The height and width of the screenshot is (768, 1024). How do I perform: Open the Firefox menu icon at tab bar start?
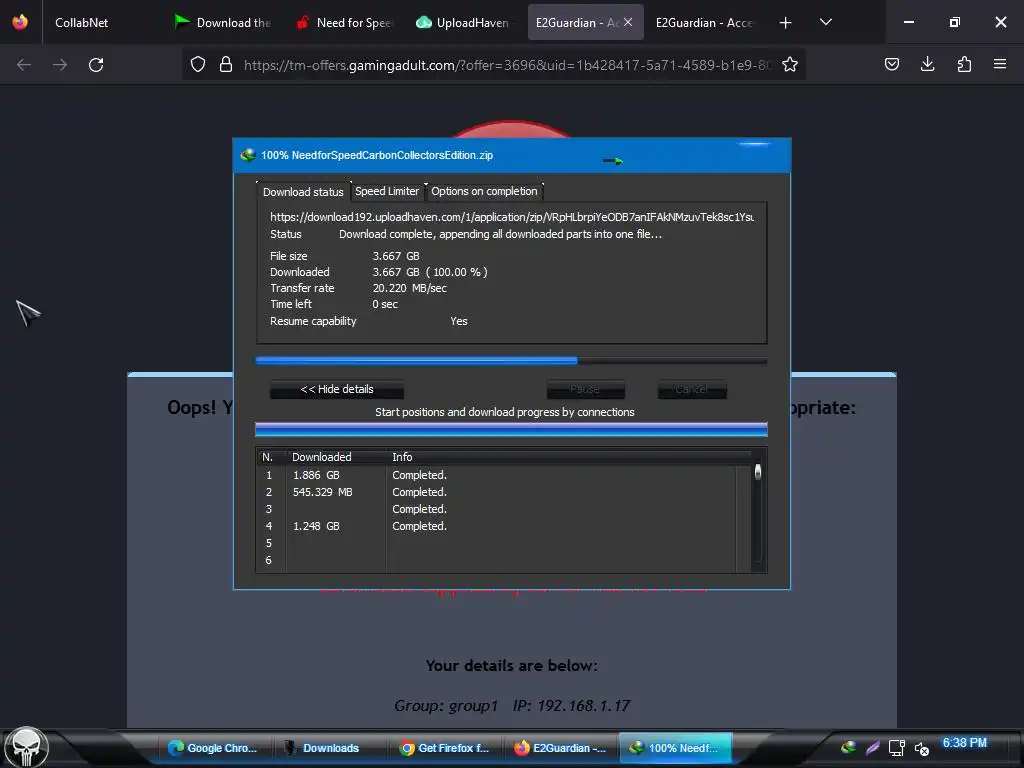click(x=20, y=22)
